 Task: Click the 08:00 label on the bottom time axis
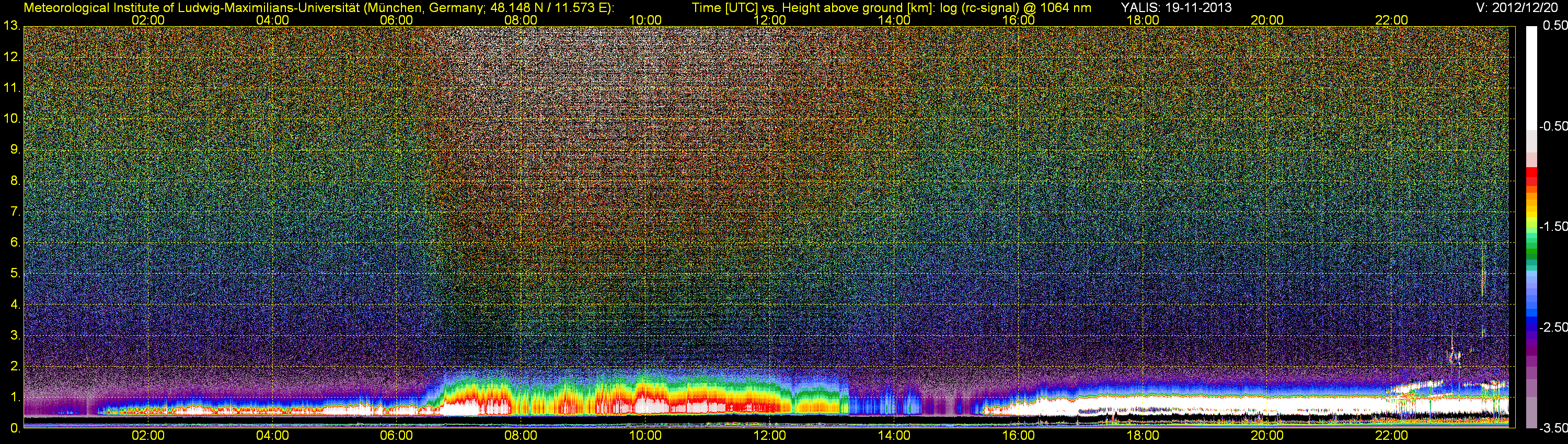521,436
